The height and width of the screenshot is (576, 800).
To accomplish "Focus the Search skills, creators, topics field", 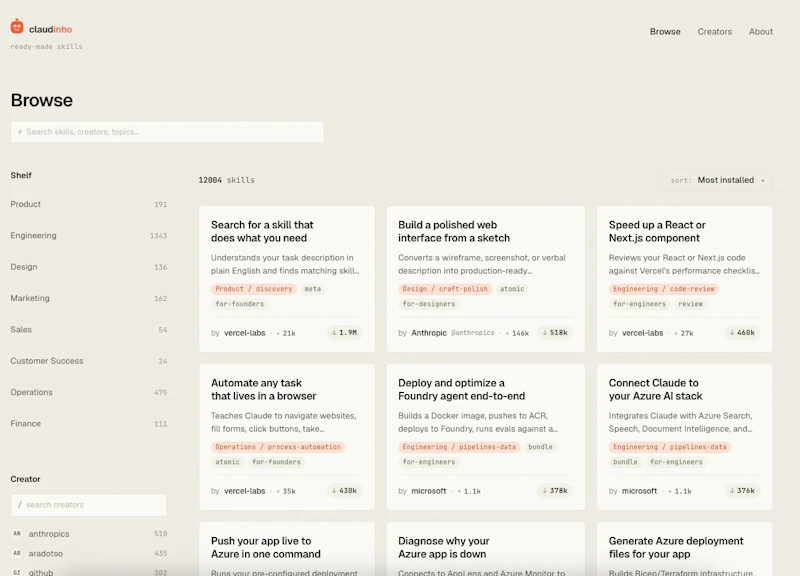I will click(x=167, y=132).
